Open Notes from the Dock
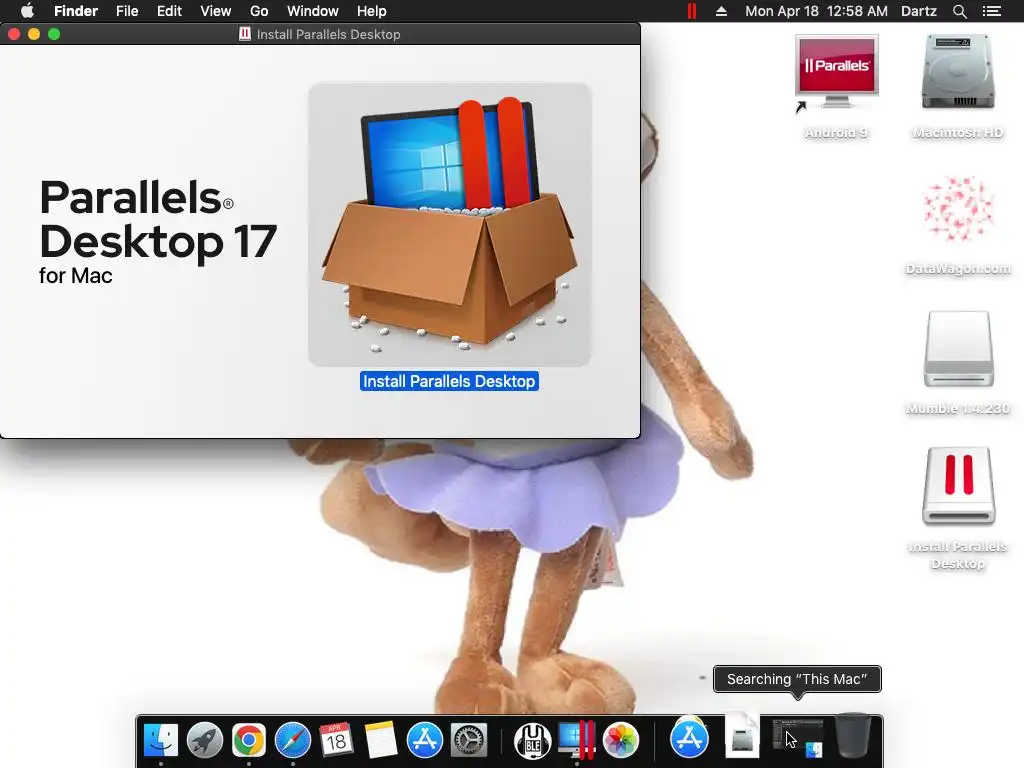Image resolution: width=1024 pixels, height=768 pixels. [x=381, y=741]
